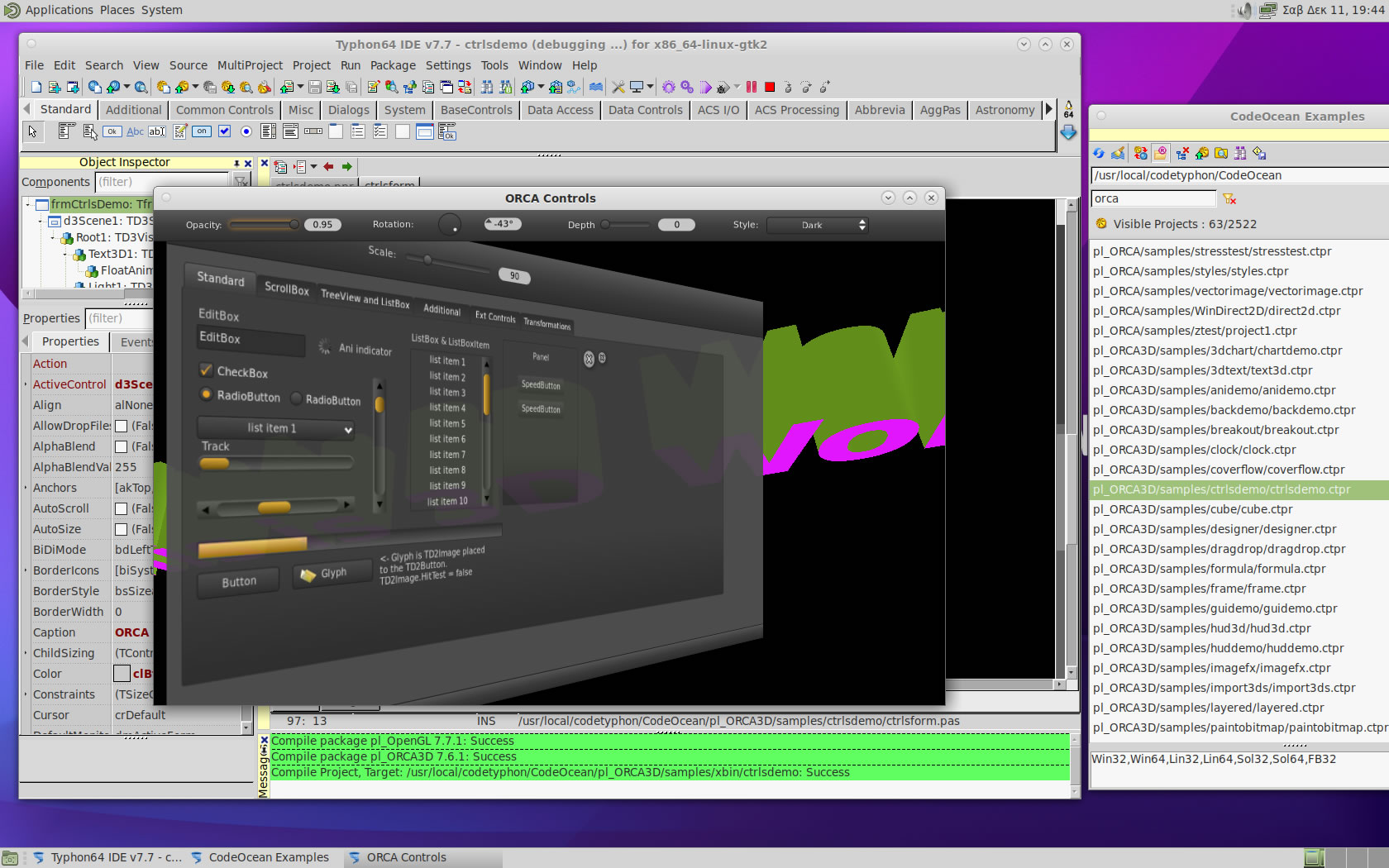Screen dimensions: 1389x868
Task: Select the first (checked) RadioButton in ORCA Controls
Action: point(206,394)
